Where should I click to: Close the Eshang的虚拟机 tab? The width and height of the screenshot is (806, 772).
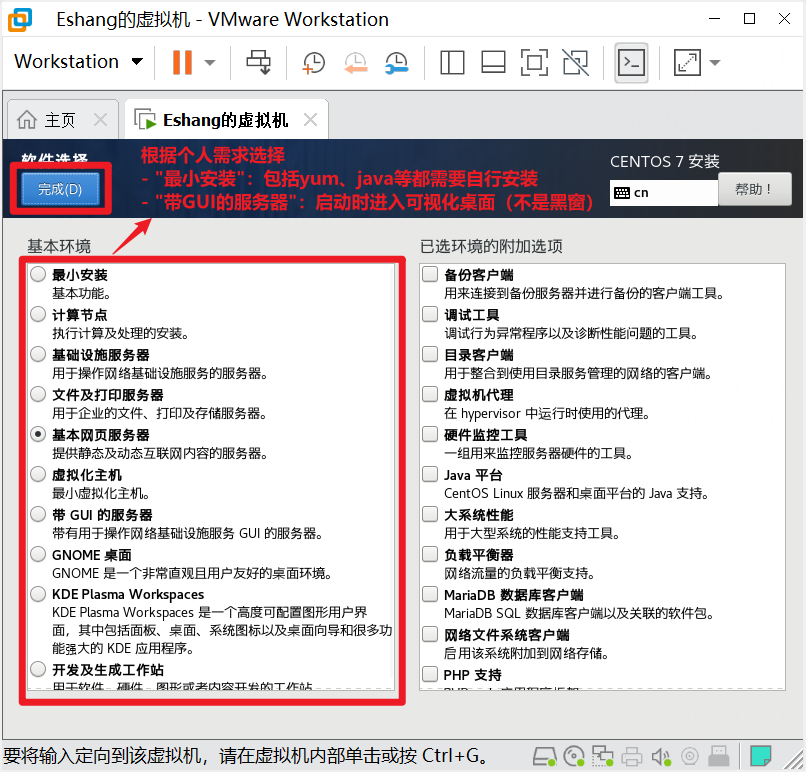tap(310, 120)
